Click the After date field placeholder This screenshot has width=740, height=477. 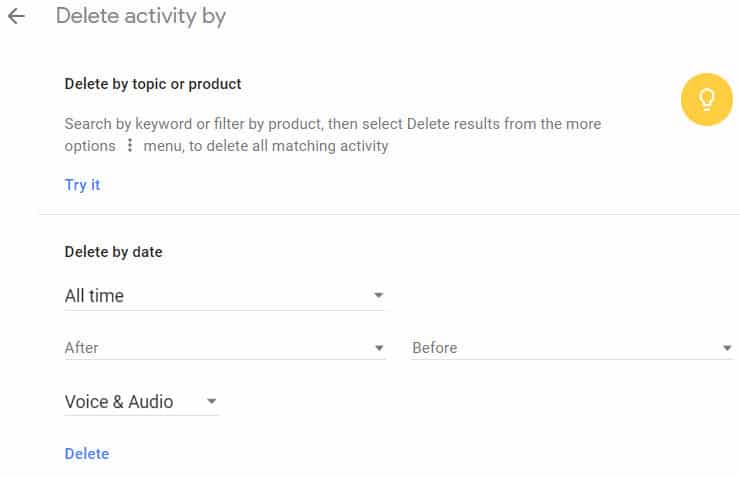pyautogui.click(x=82, y=348)
